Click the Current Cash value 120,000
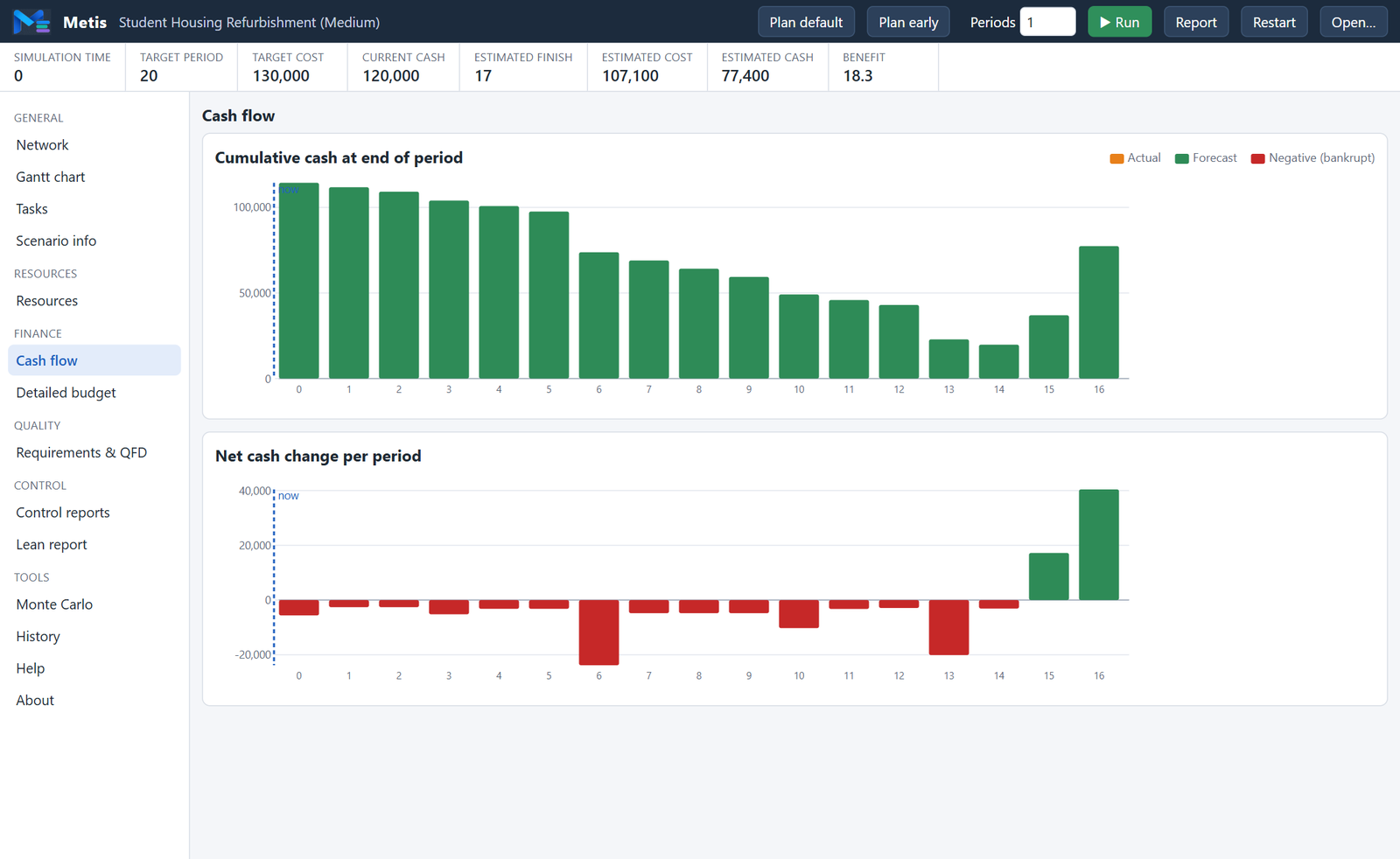Screen dimensions: 1400x859 [x=391, y=76]
